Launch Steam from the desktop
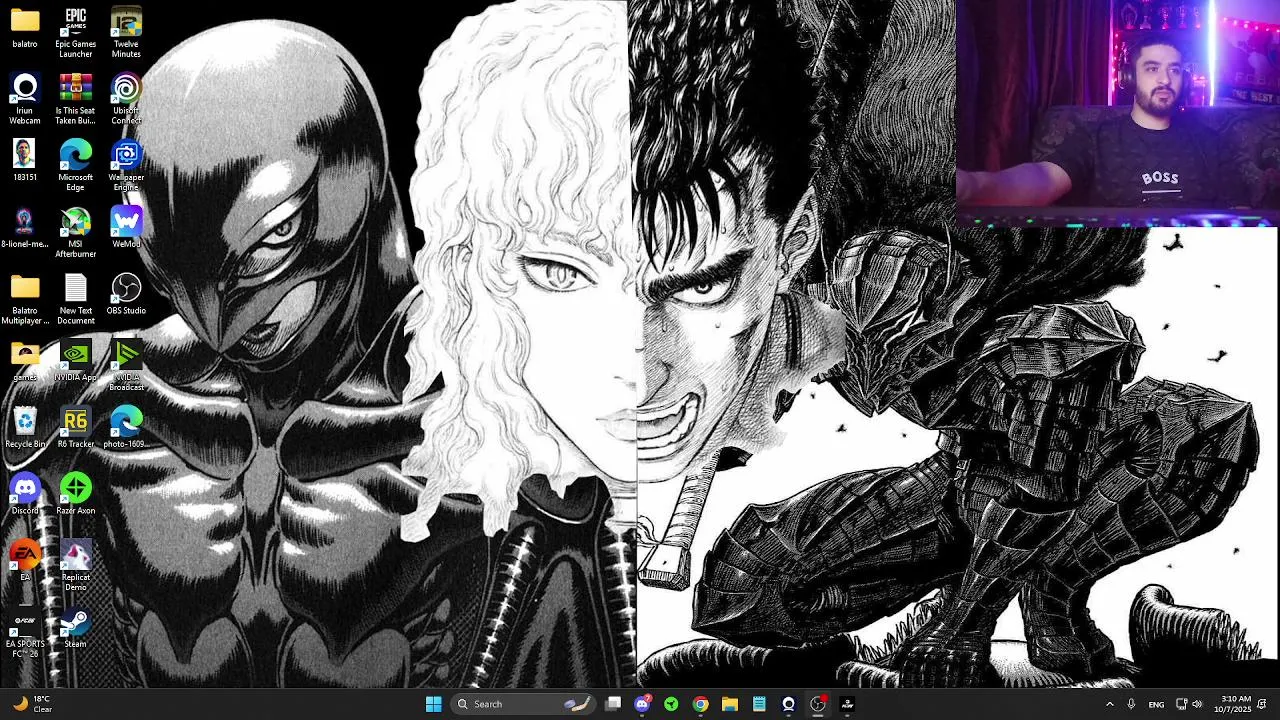 pyautogui.click(x=76, y=628)
